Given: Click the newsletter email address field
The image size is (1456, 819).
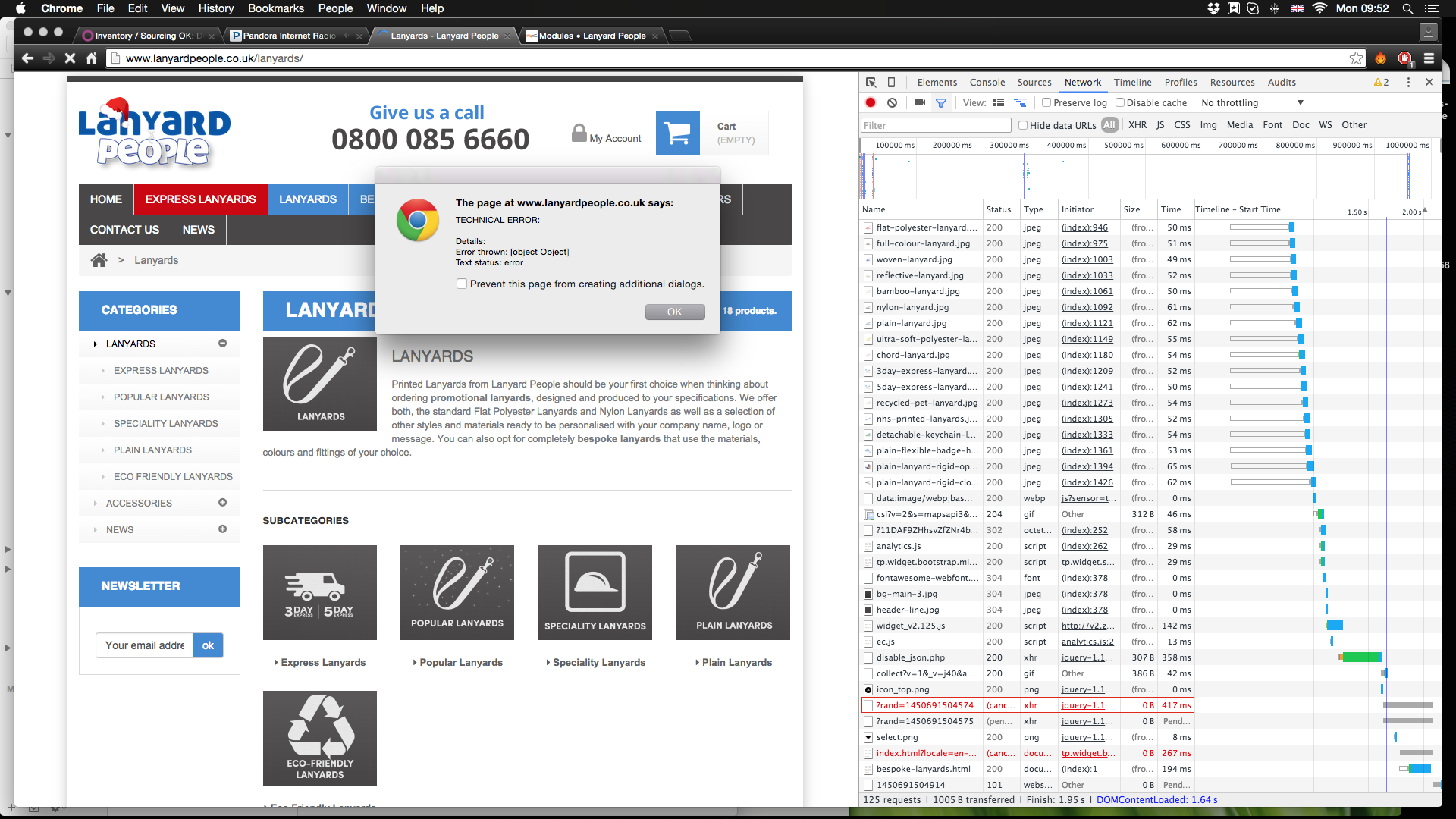Looking at the screenshot, I should pos(144,645).
